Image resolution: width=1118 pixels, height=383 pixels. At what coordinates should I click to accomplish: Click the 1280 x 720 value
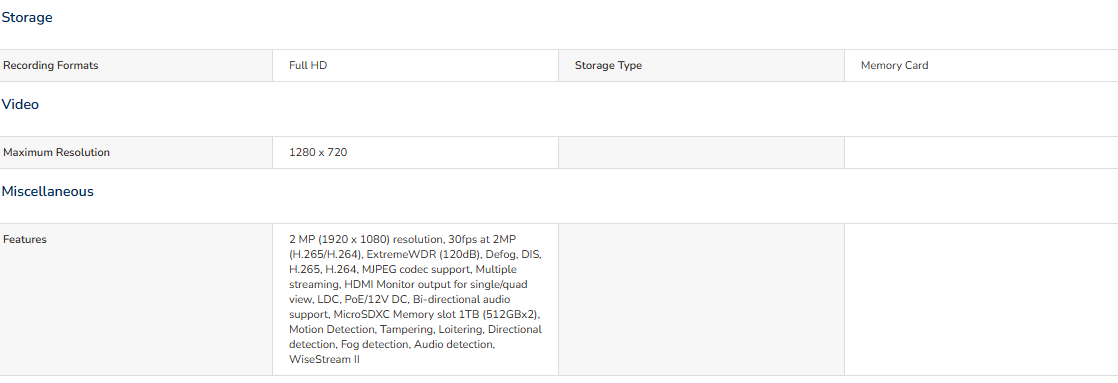point(318,153)
